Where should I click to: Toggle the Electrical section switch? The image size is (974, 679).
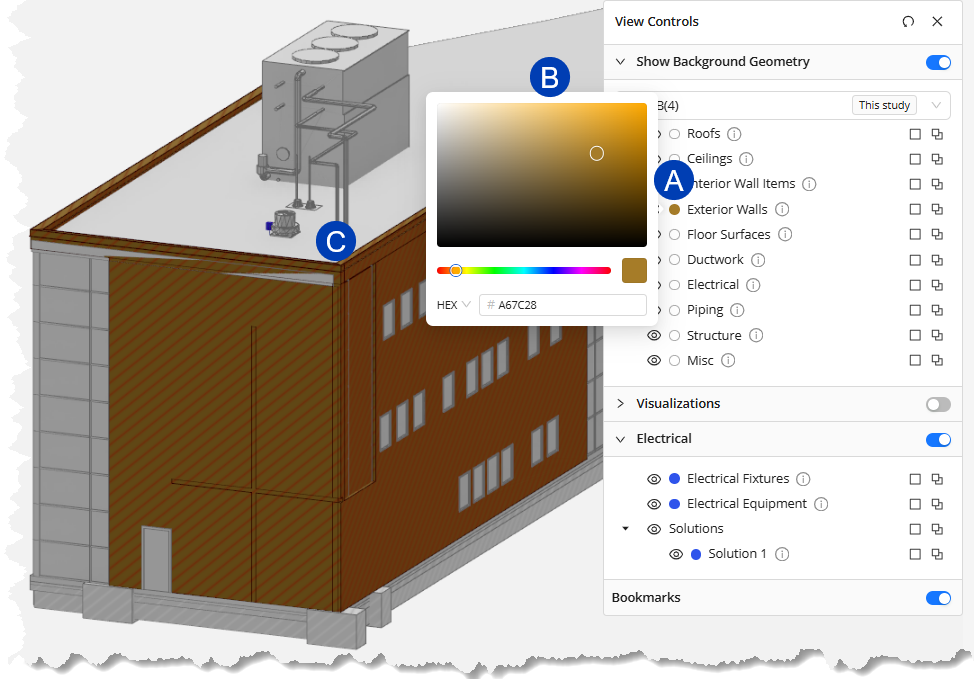pyautogui.click(x=938, y=440)
